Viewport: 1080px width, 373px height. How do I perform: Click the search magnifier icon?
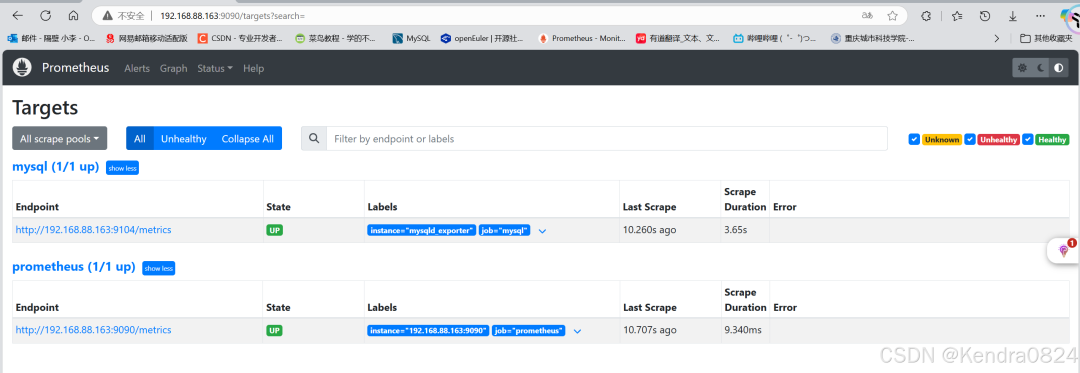314,138
